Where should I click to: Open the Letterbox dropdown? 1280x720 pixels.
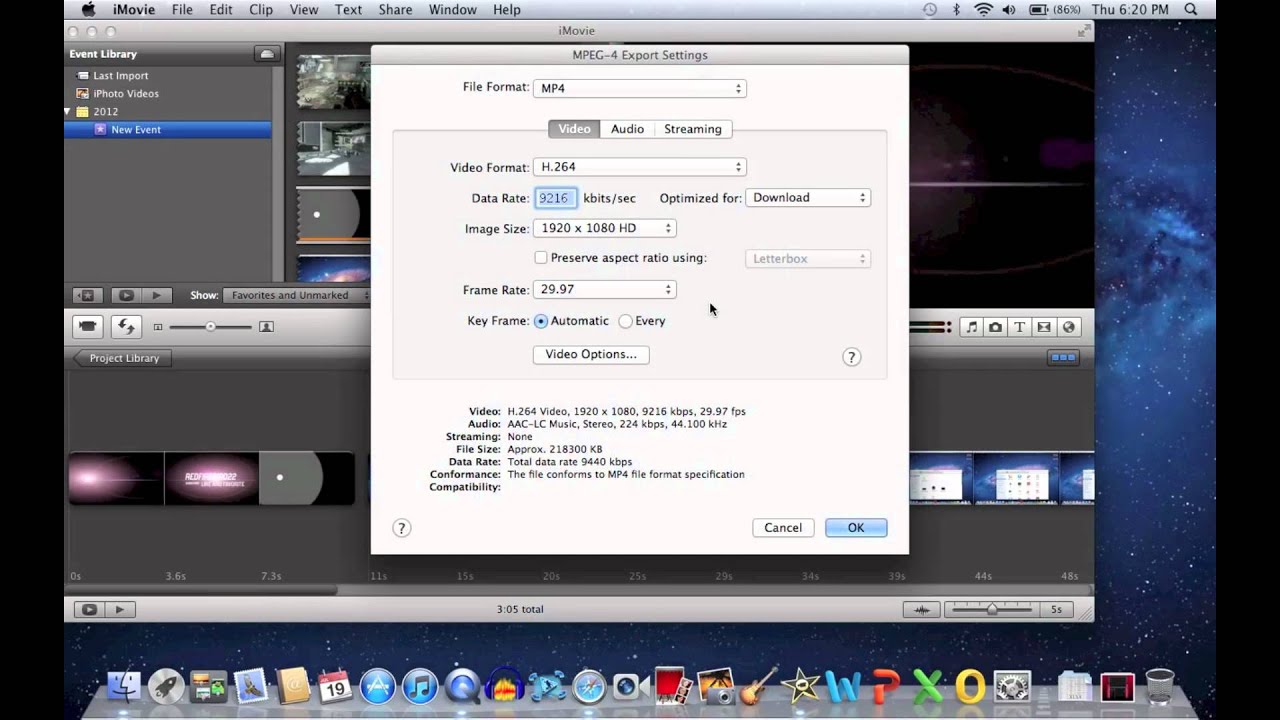pos(808,259)
